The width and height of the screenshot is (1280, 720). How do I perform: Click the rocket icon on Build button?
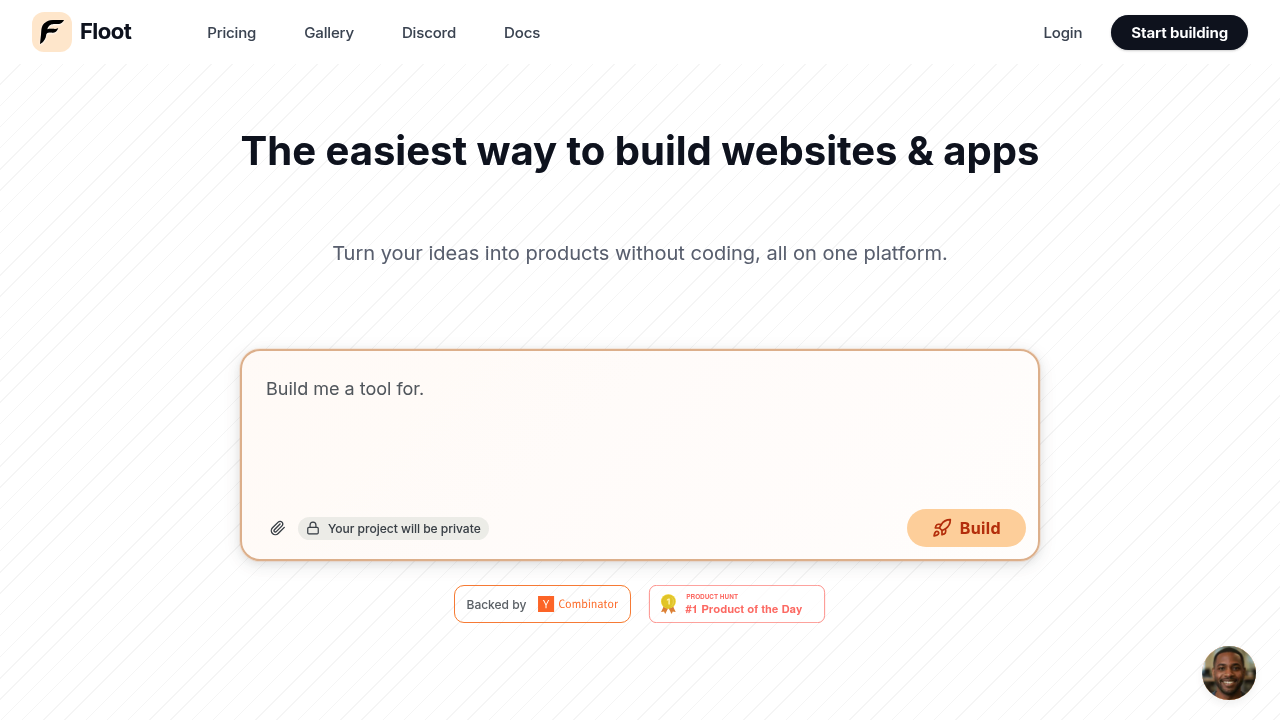pyautogui.click(x=942, y=528)
